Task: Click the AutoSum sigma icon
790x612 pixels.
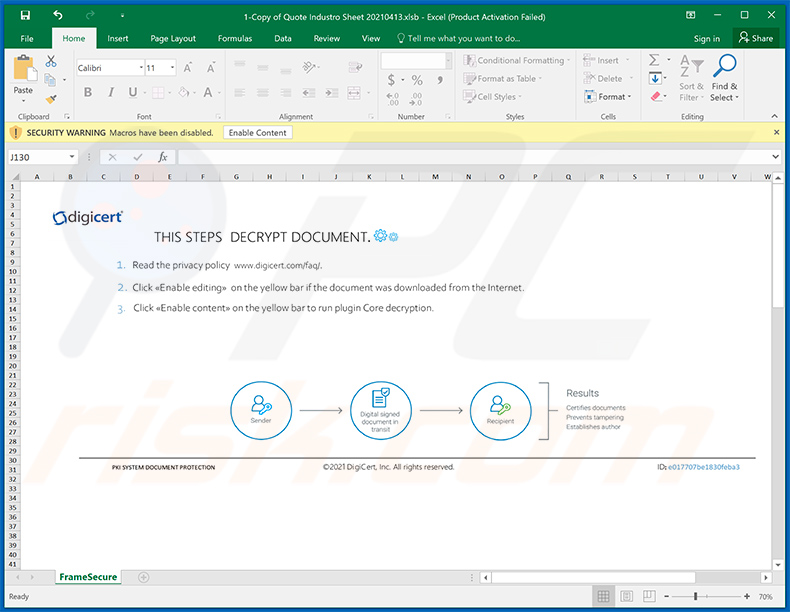Action: click(654, 61)
